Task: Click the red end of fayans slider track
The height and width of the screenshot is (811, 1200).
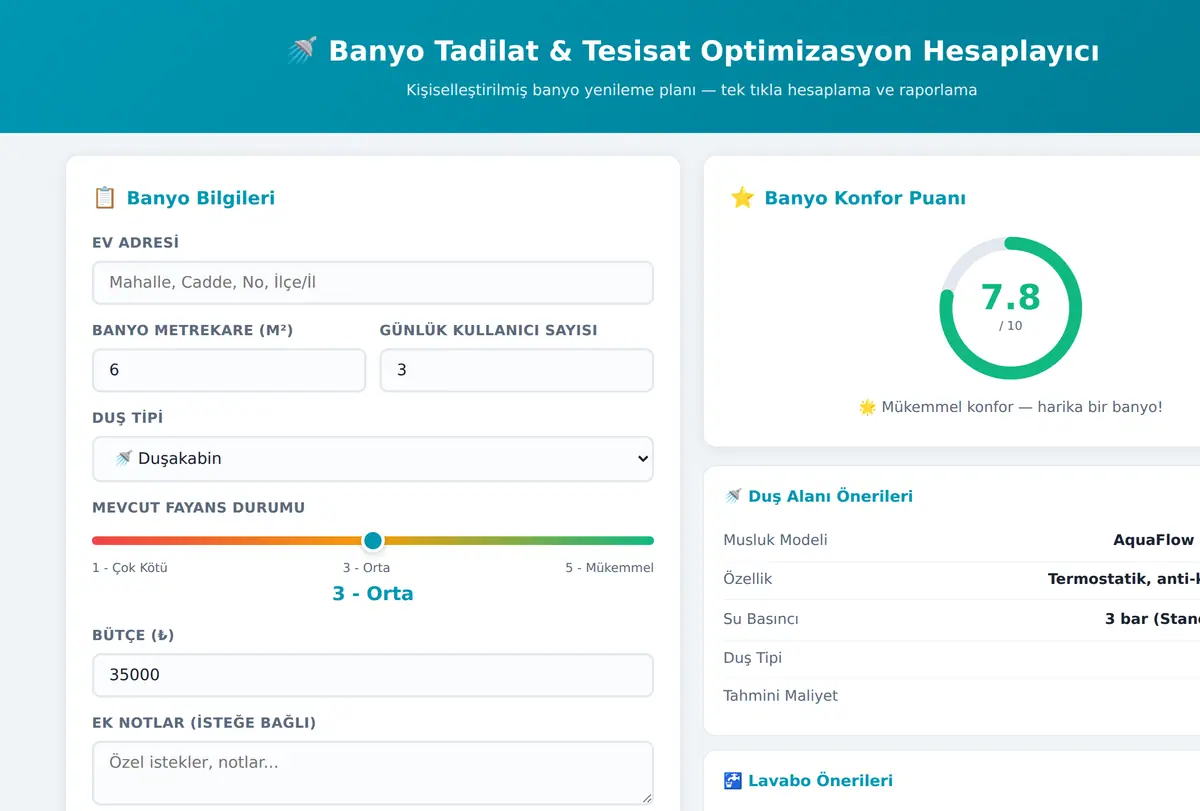Action: 98,541
